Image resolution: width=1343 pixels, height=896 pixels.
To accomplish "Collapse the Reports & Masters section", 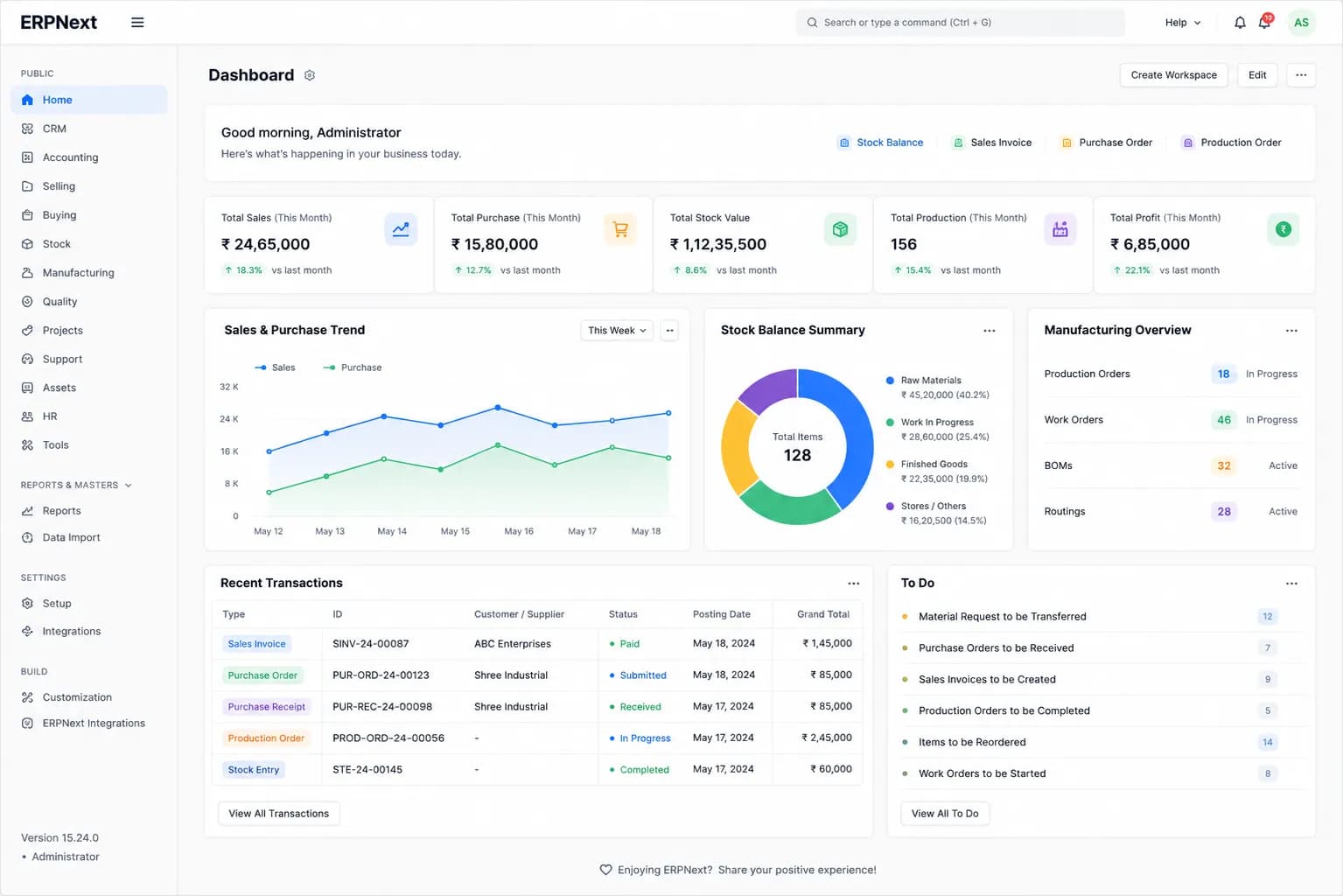I will (76, 485).
